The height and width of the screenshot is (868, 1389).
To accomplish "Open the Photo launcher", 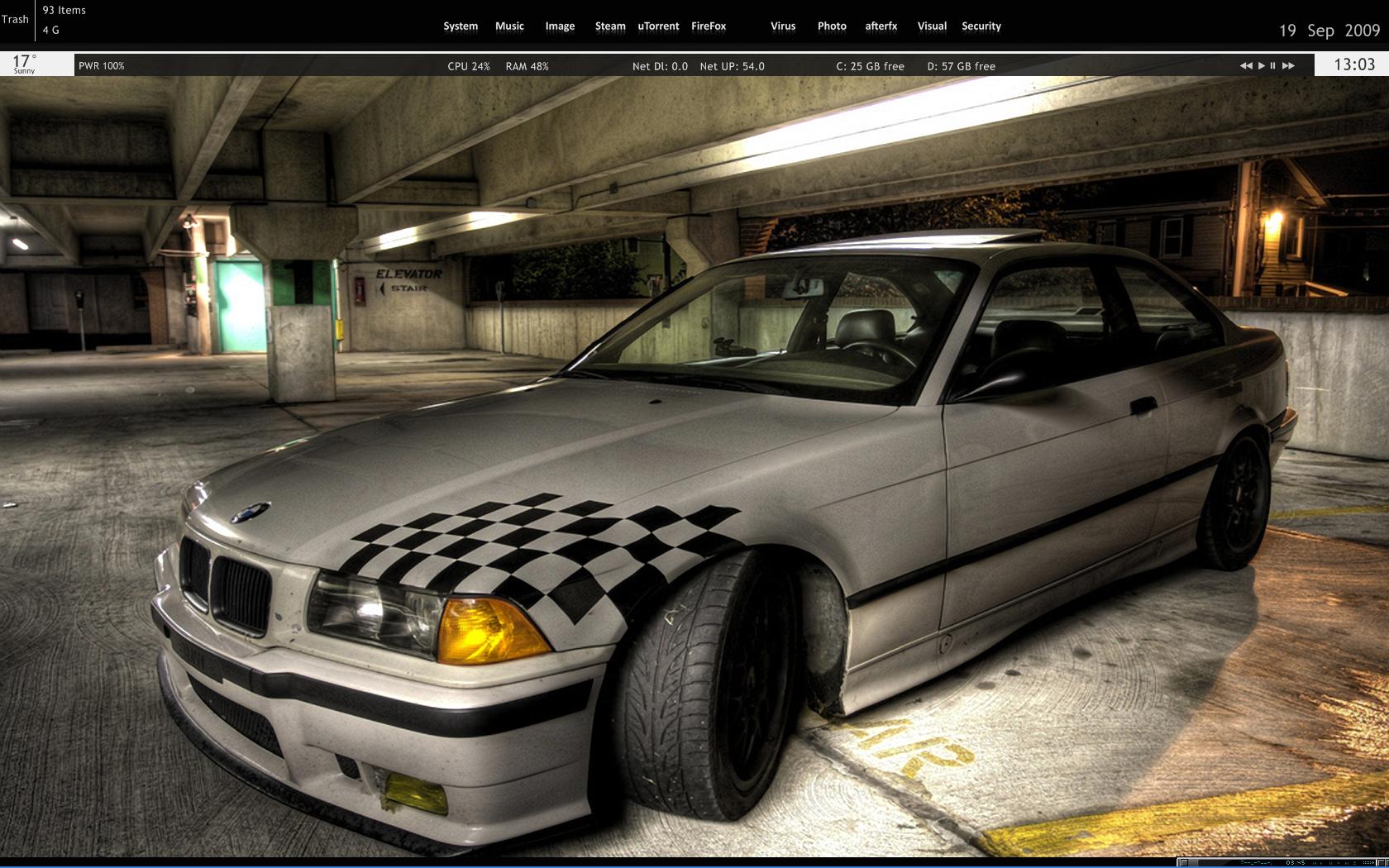I will (832, 26).
